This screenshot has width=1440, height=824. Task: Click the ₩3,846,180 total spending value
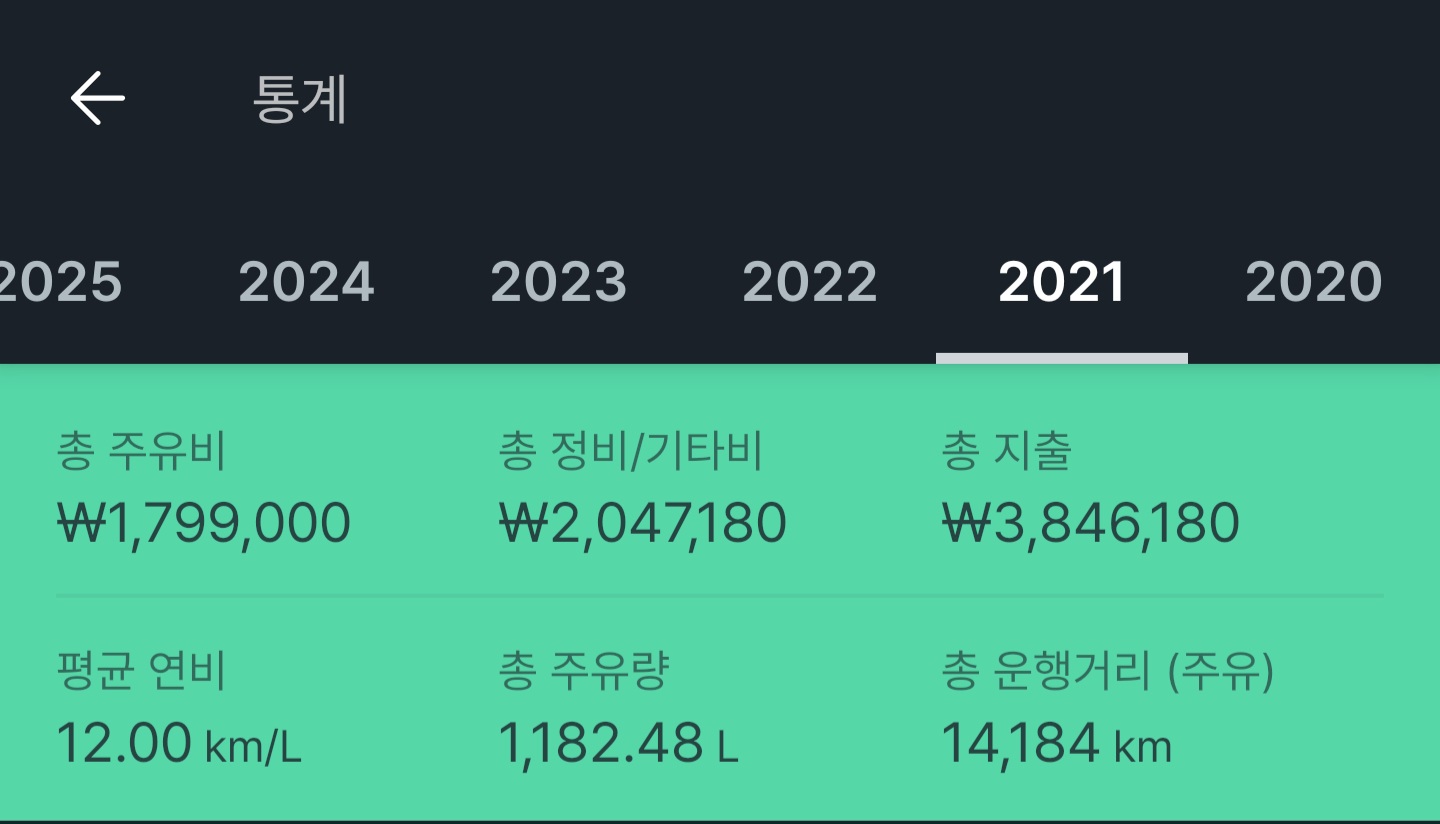click(1090, 523)
